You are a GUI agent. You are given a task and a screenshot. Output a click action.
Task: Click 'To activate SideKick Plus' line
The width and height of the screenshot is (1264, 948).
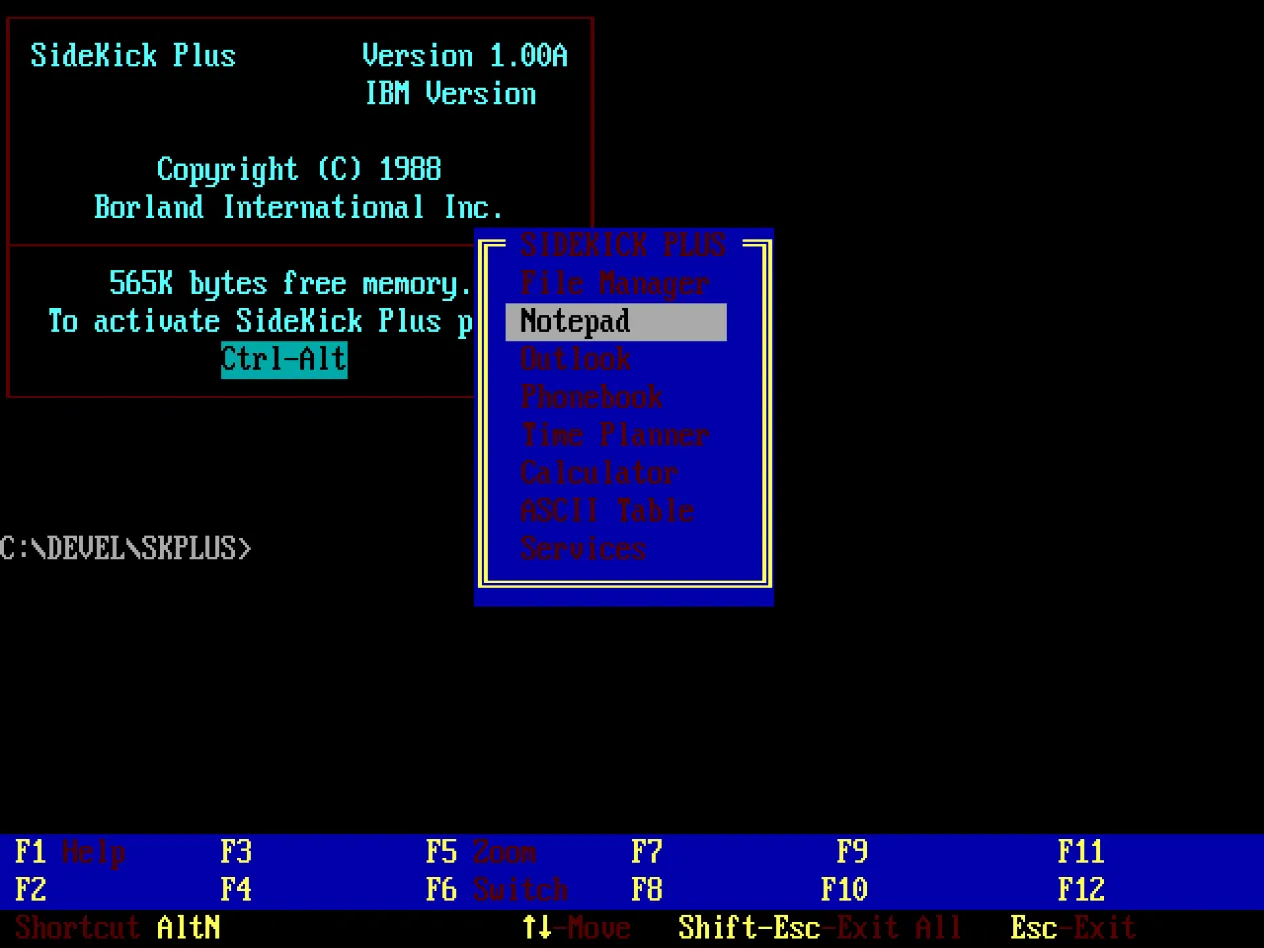pyautogui.click(x=260, y=322)
